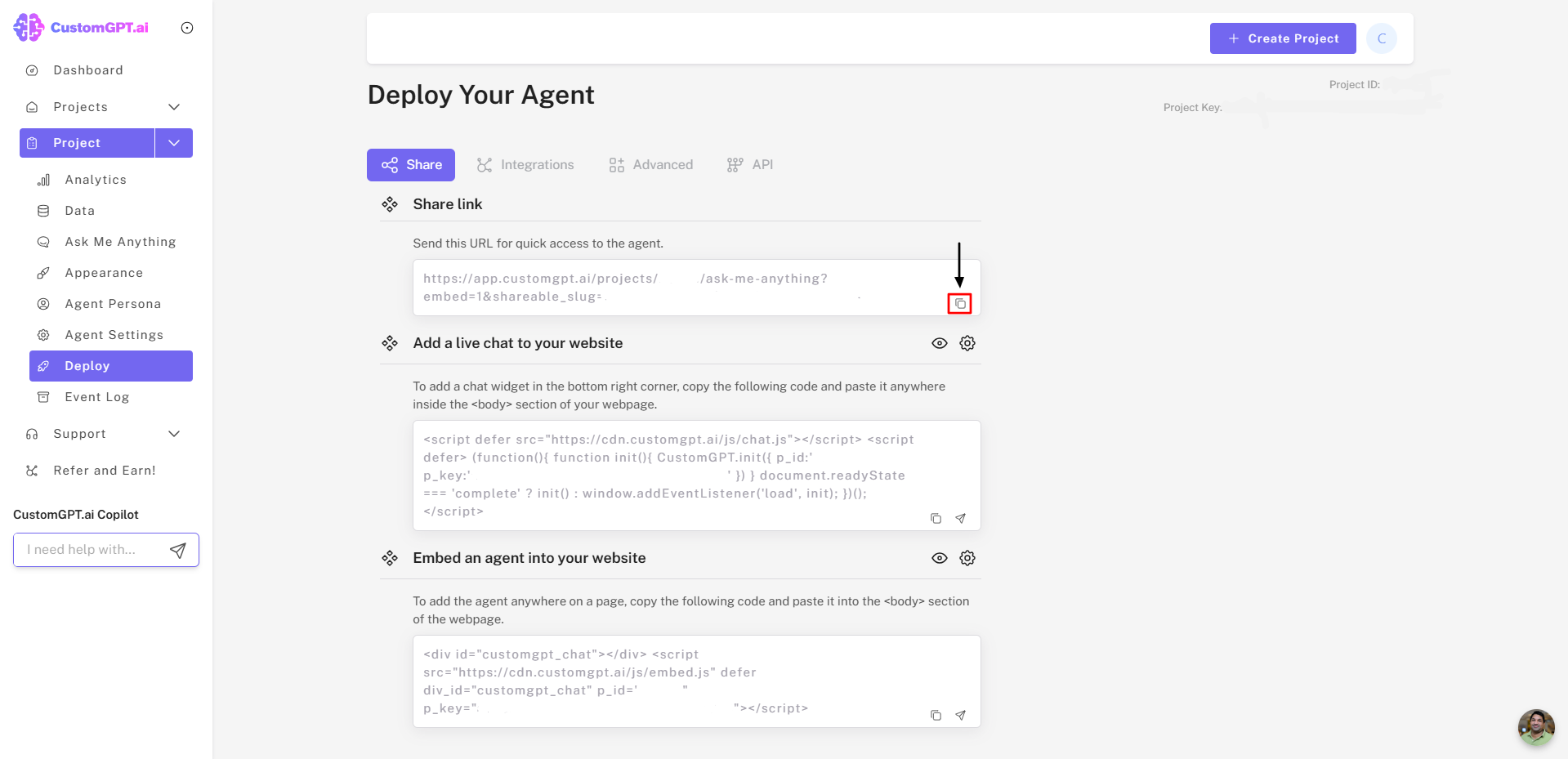Click the Create Project button
The height and width of the screenshot is (759, 1568).
(1283, 38)
